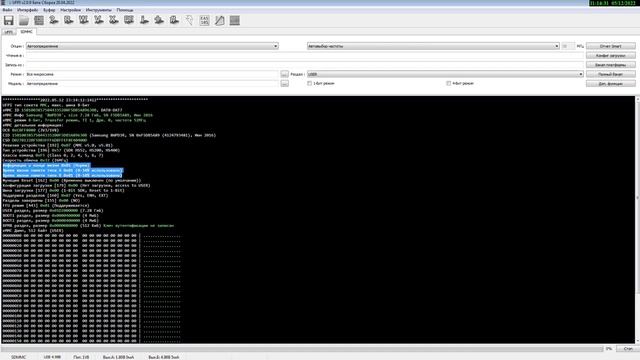Click the Бекап платформы button
The height and width of the screenshot is (360, 640).
click(x=611, y=65)
